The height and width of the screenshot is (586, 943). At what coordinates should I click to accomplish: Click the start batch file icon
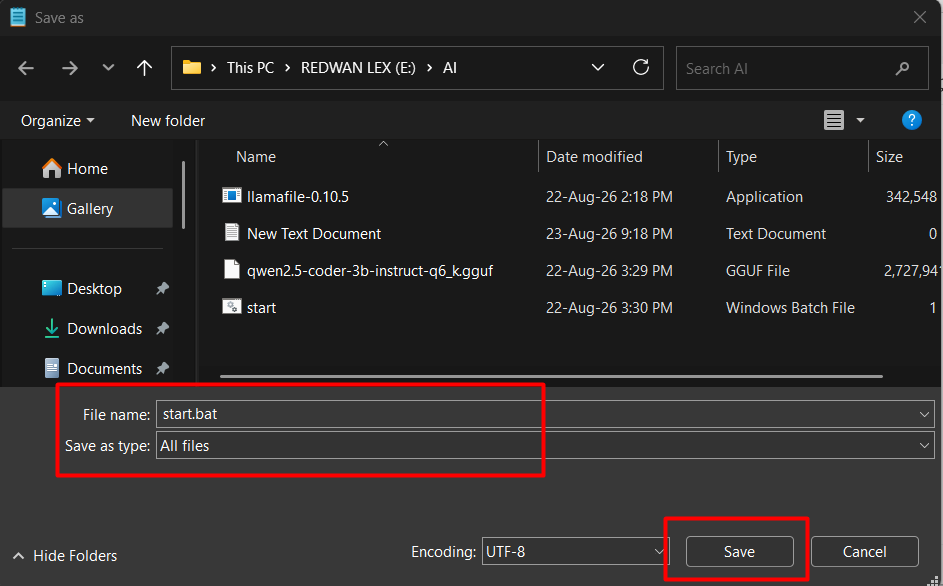tap(232, 307)
